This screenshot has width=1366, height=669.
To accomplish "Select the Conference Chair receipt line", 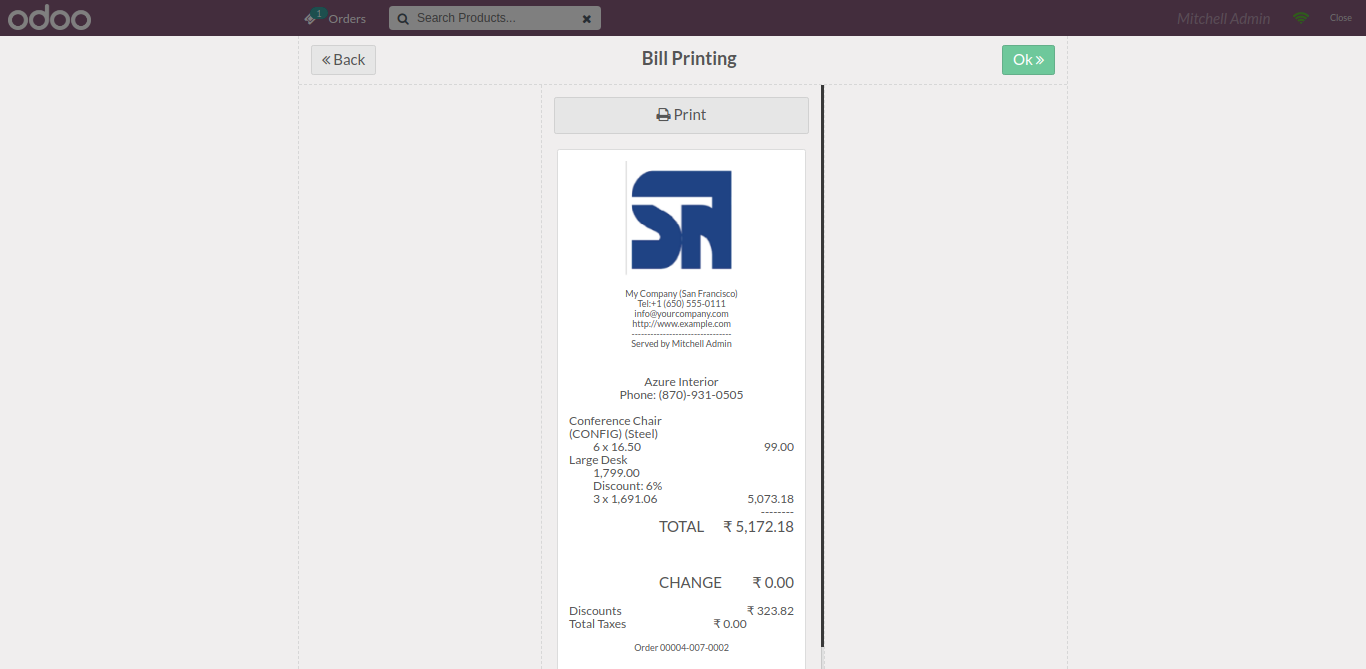I will pyautogui.click(x=681, y=434).
